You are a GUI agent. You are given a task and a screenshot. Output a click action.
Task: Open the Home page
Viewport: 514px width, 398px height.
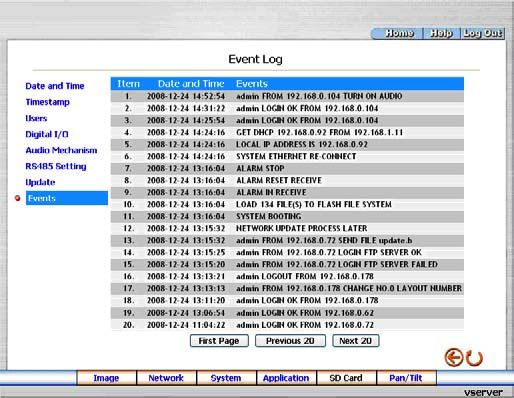[x=399, y=33]
